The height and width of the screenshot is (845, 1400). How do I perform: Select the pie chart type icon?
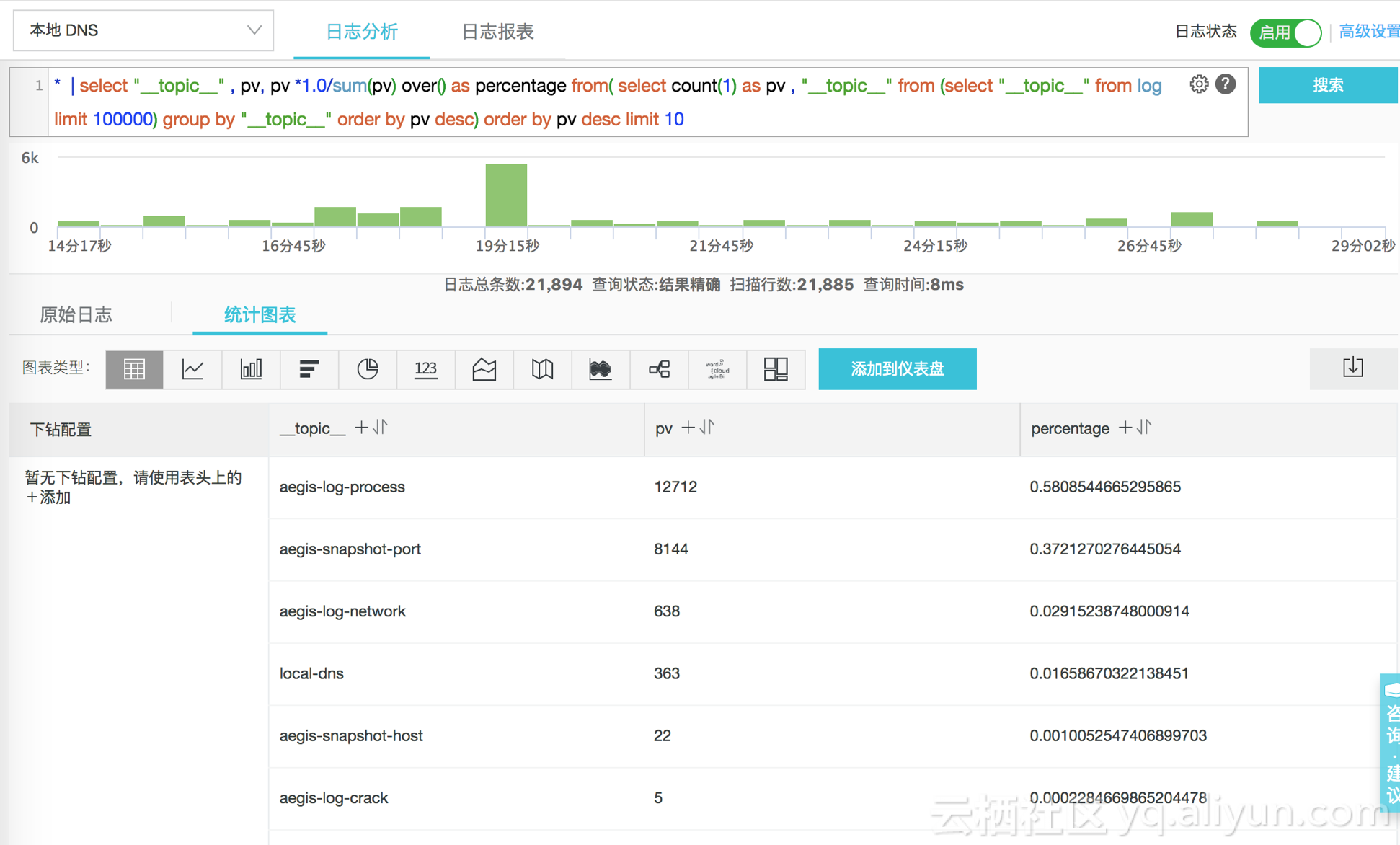(x=368, y=369)
